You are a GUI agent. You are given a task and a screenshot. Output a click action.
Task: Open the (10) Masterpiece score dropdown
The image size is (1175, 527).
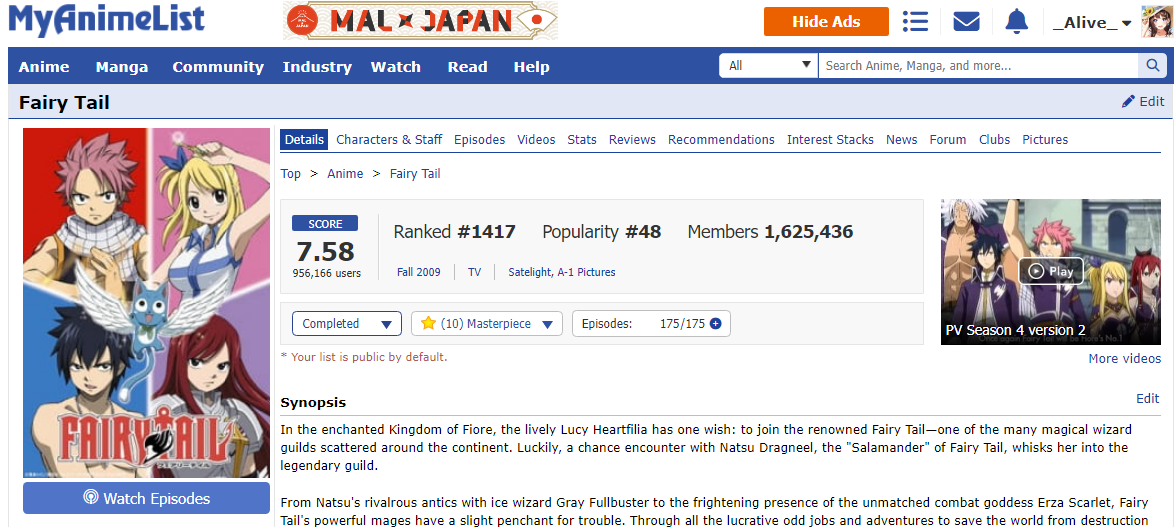pyautogui.click(x=486, y=324)
